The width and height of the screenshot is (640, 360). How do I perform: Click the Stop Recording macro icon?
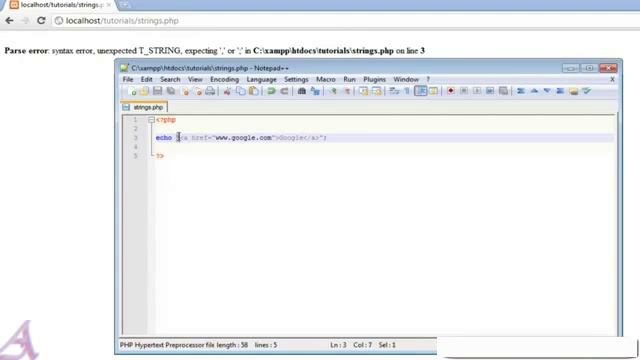coord(464,91)
